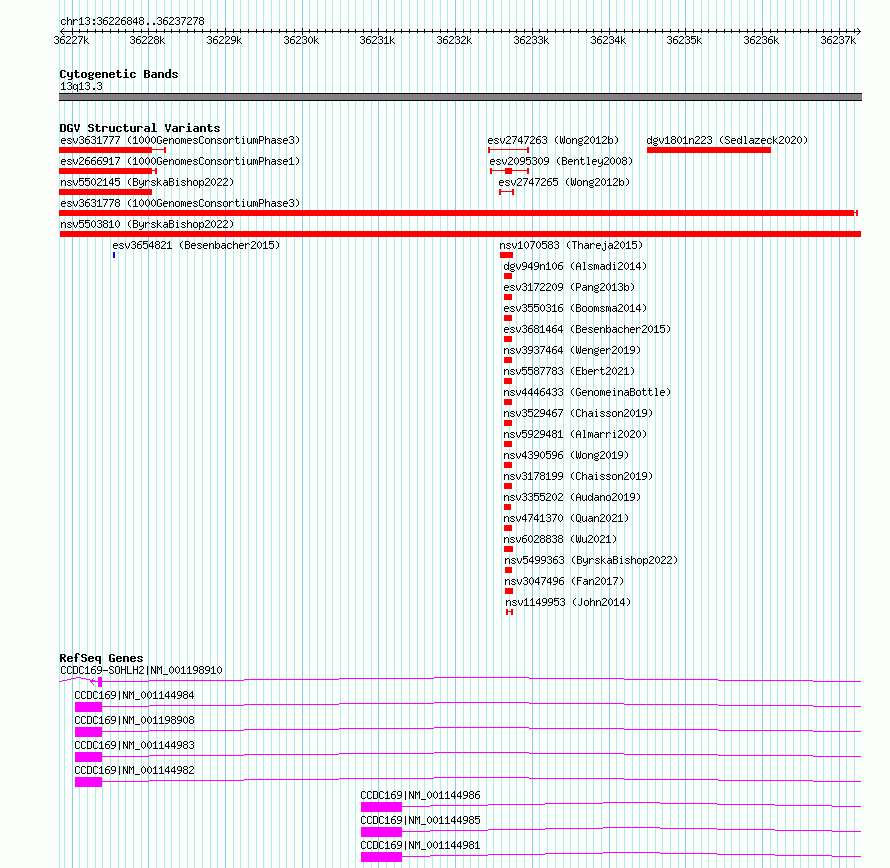
Task: Open CCDC169 NM_001198908 transcript
Action: click(134, 720)
